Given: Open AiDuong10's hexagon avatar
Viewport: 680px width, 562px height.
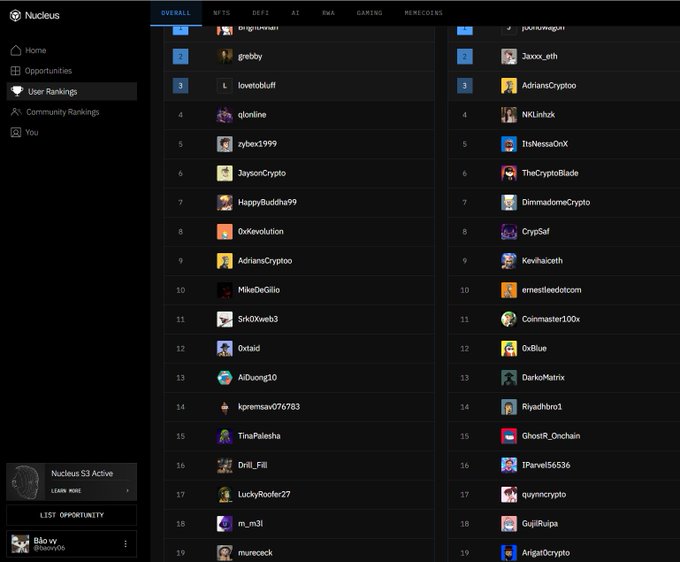Looking at the screenshot, I should (x=225, y=378).
